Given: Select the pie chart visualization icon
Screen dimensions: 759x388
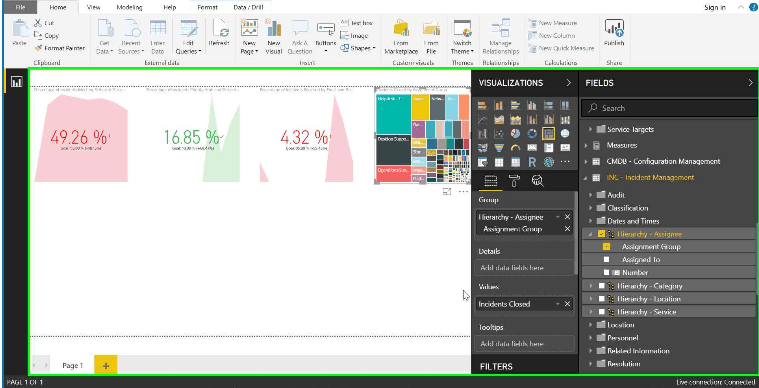Looking at the screenshot, I should (515, 134).
